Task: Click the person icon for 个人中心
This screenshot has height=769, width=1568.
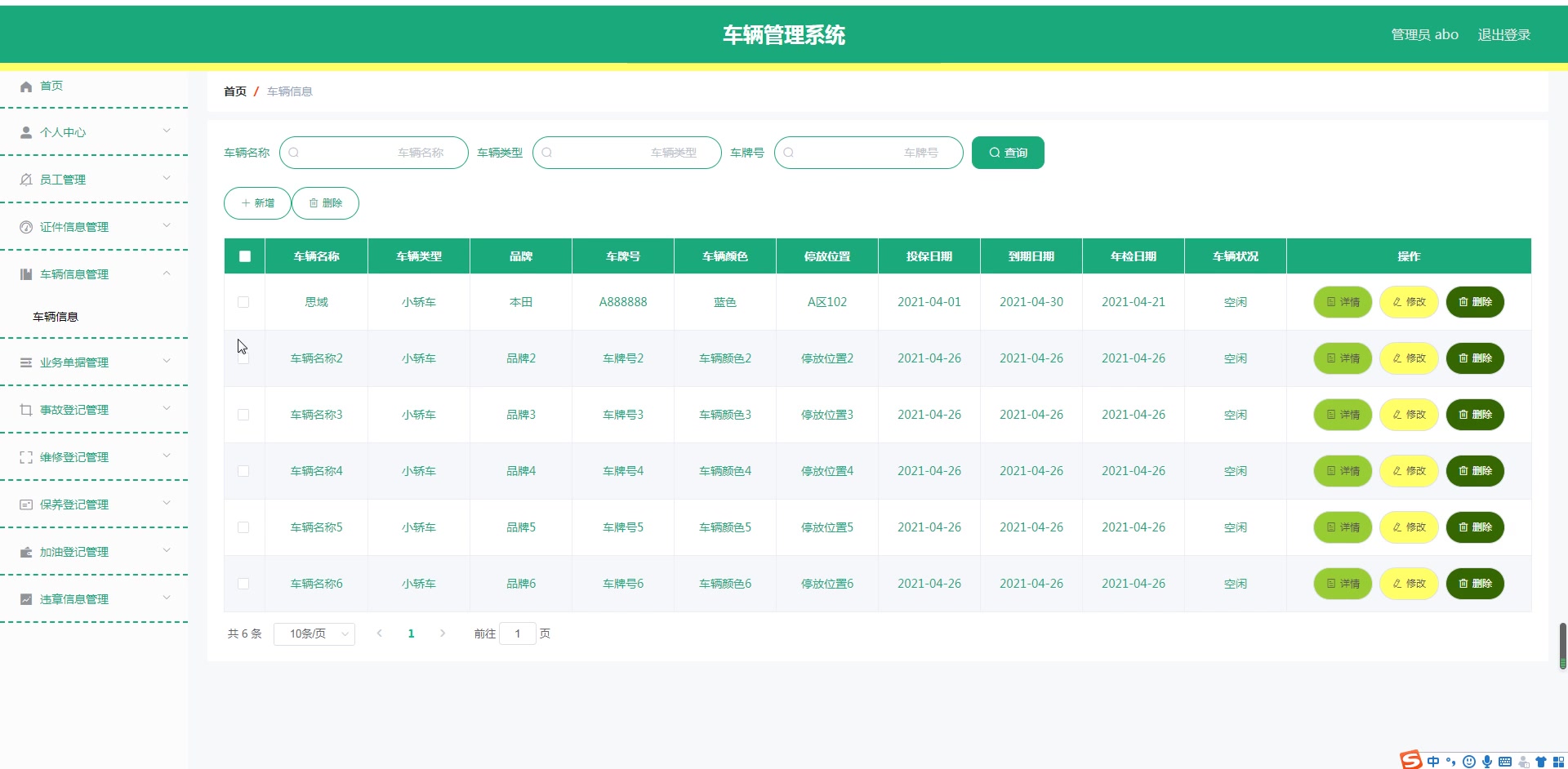Action: 26,132
